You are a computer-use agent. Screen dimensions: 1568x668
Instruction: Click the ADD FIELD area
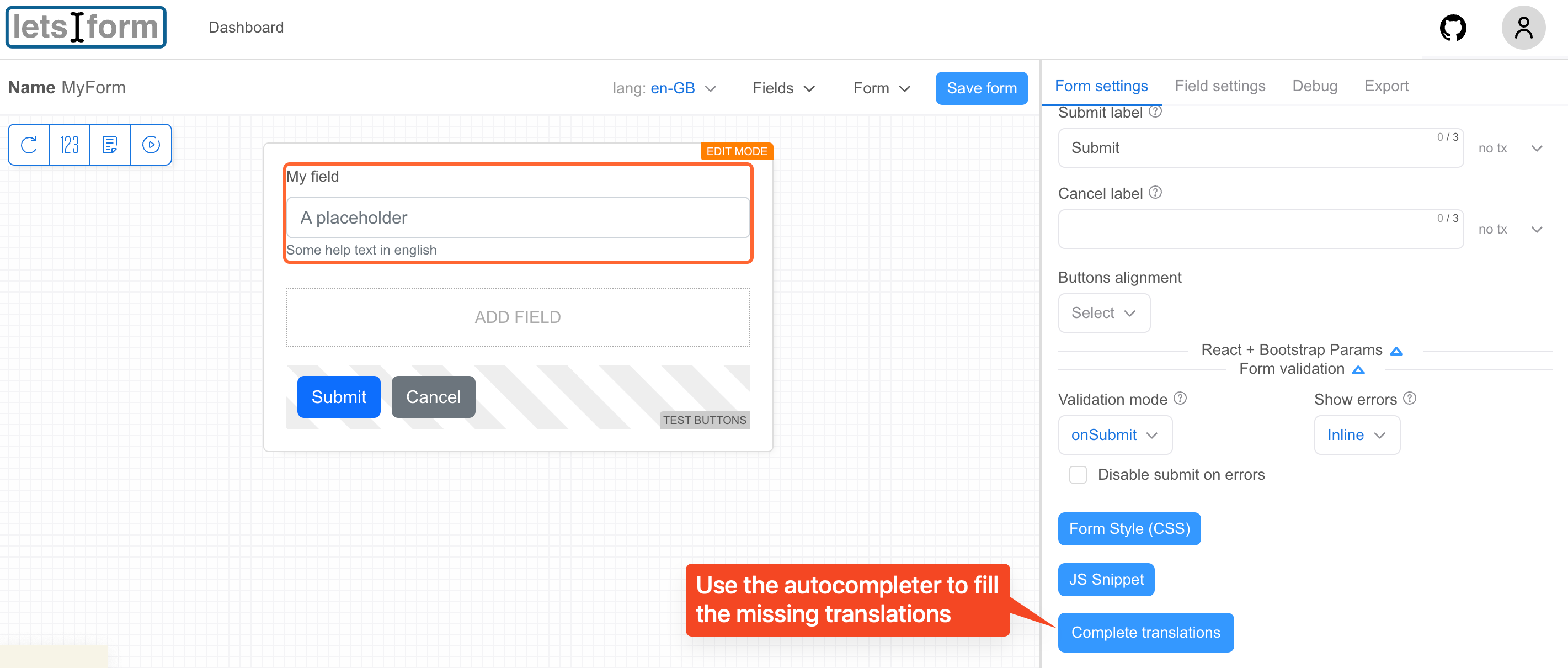click(518, 317)
